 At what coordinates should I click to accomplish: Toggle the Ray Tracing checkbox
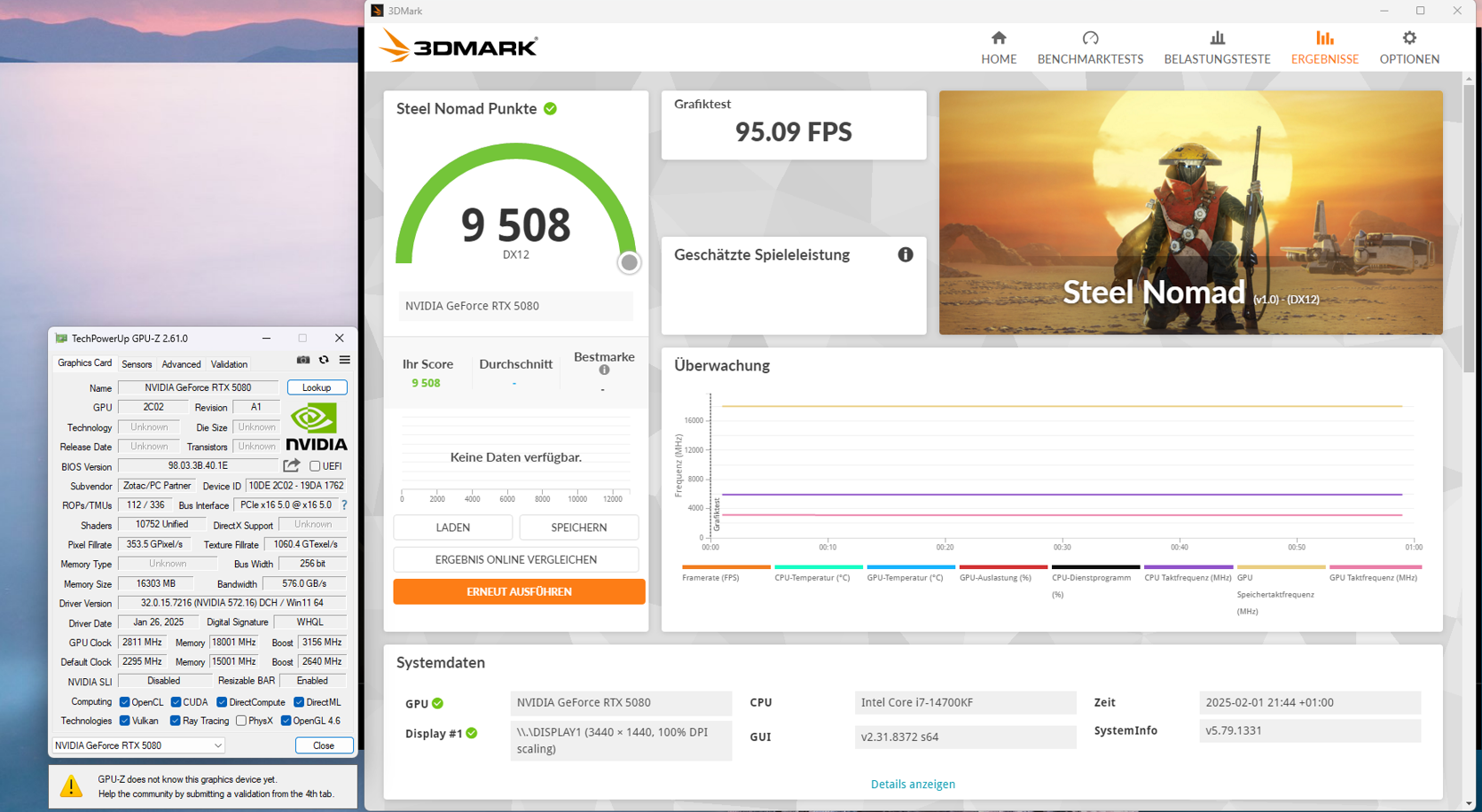point(175,721)
